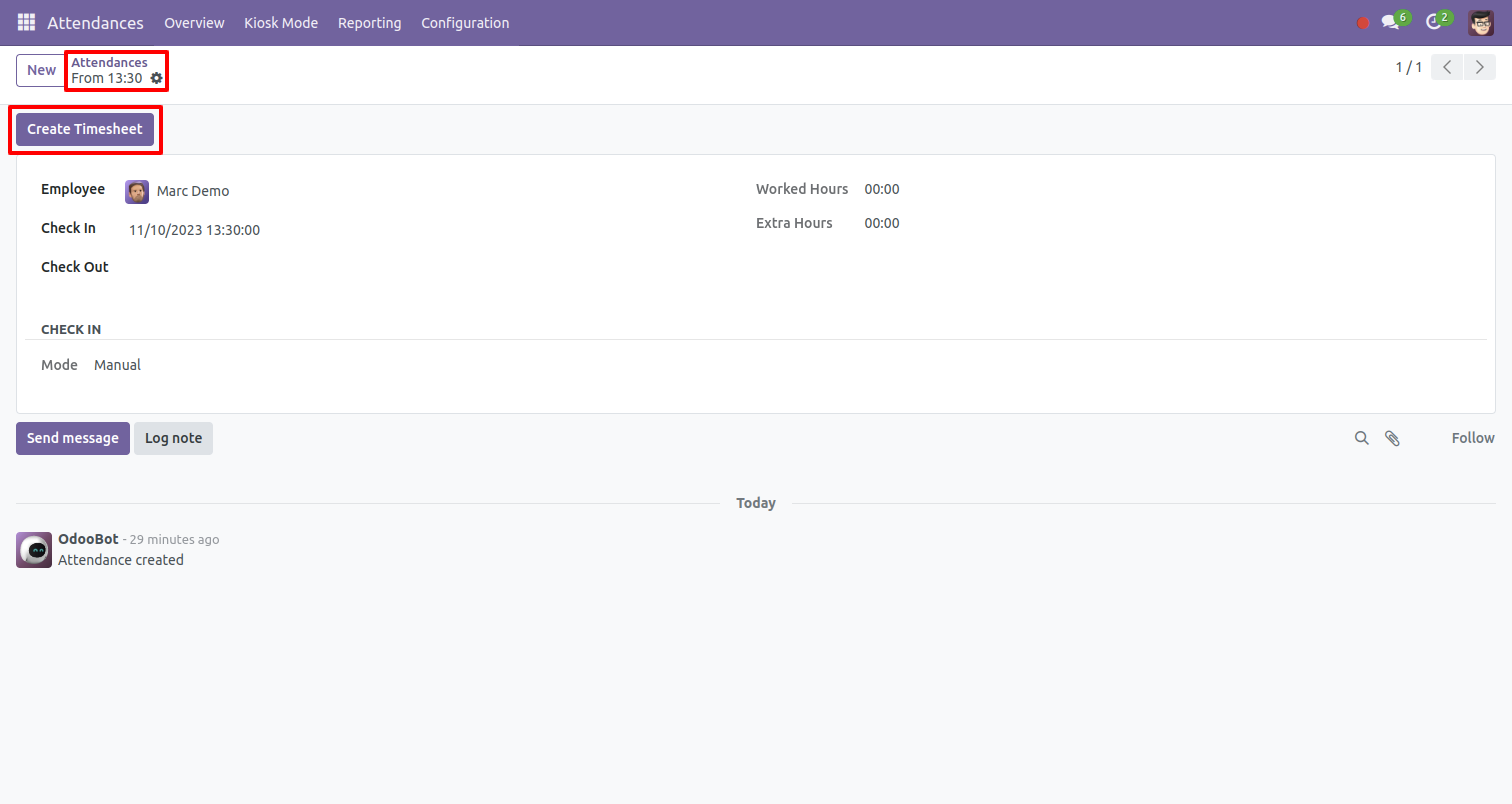Click the Log note button
1512x804 pixels.
click(x=173, y=438)
